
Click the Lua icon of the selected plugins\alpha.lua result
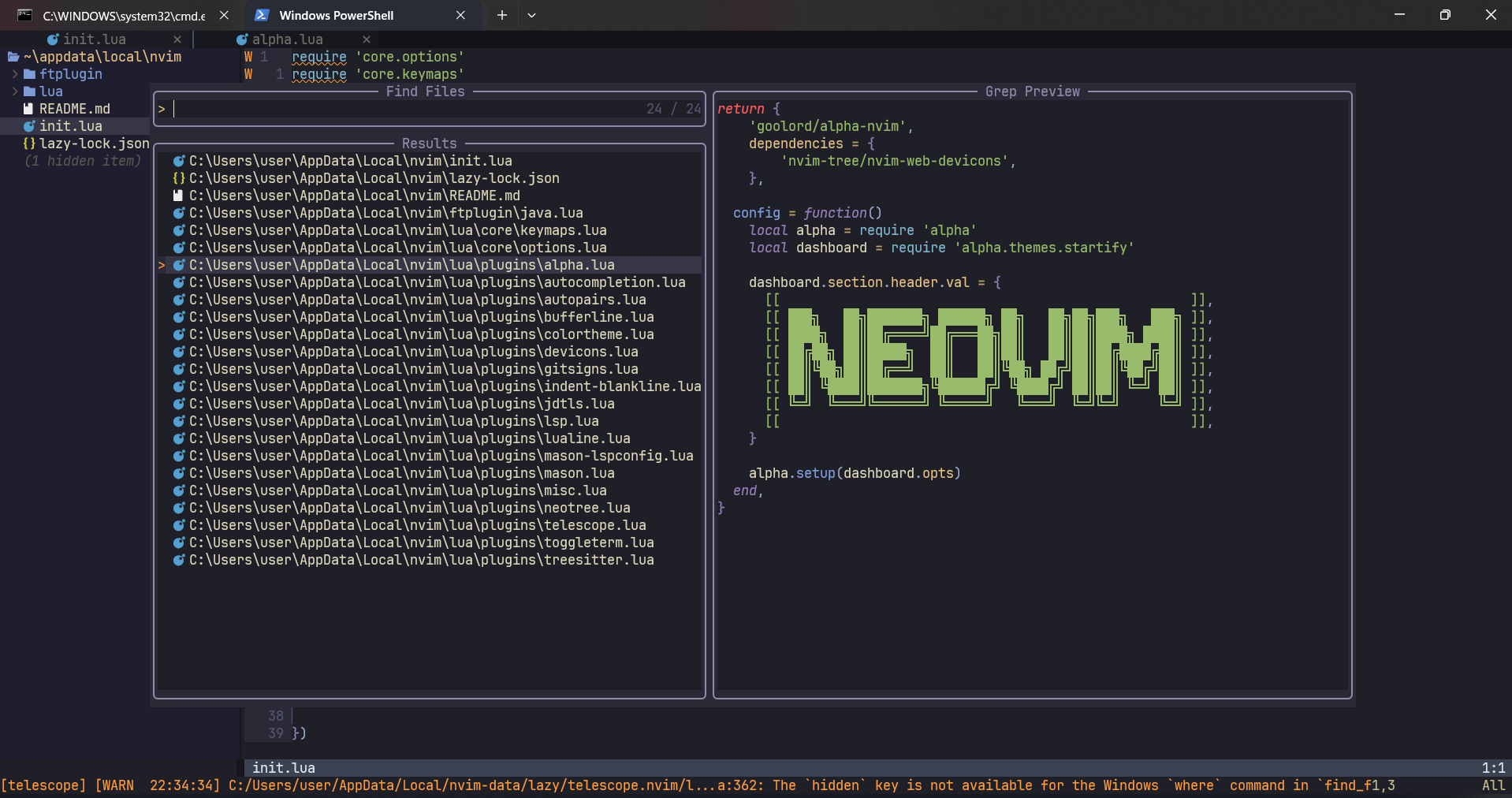(x=179, y=265)
